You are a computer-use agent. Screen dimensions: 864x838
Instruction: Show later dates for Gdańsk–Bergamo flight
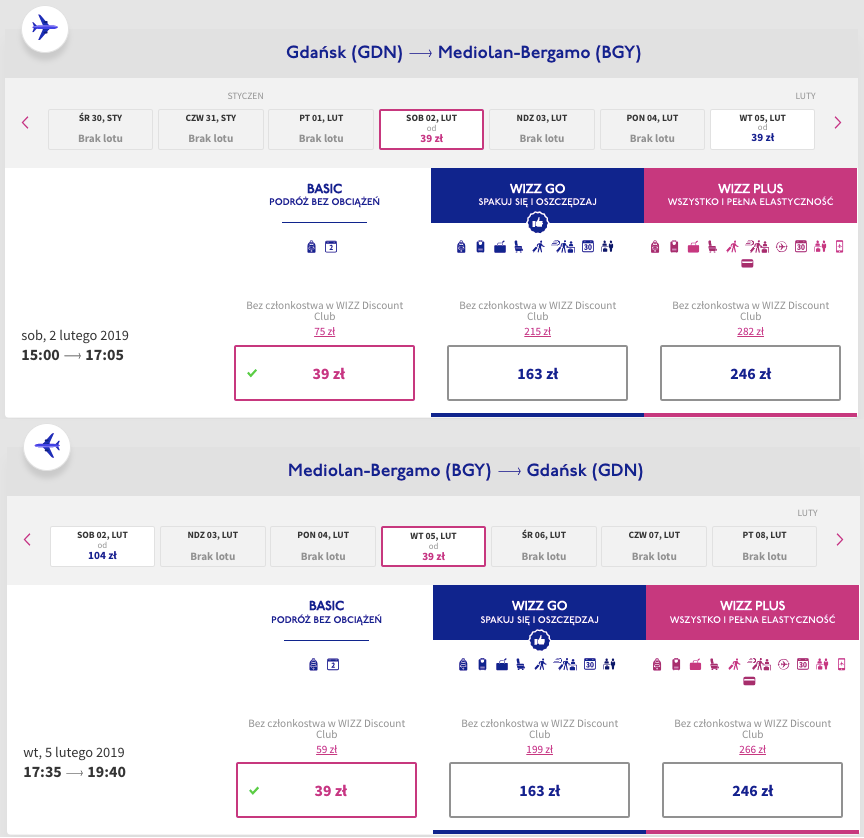click(838, 123)
